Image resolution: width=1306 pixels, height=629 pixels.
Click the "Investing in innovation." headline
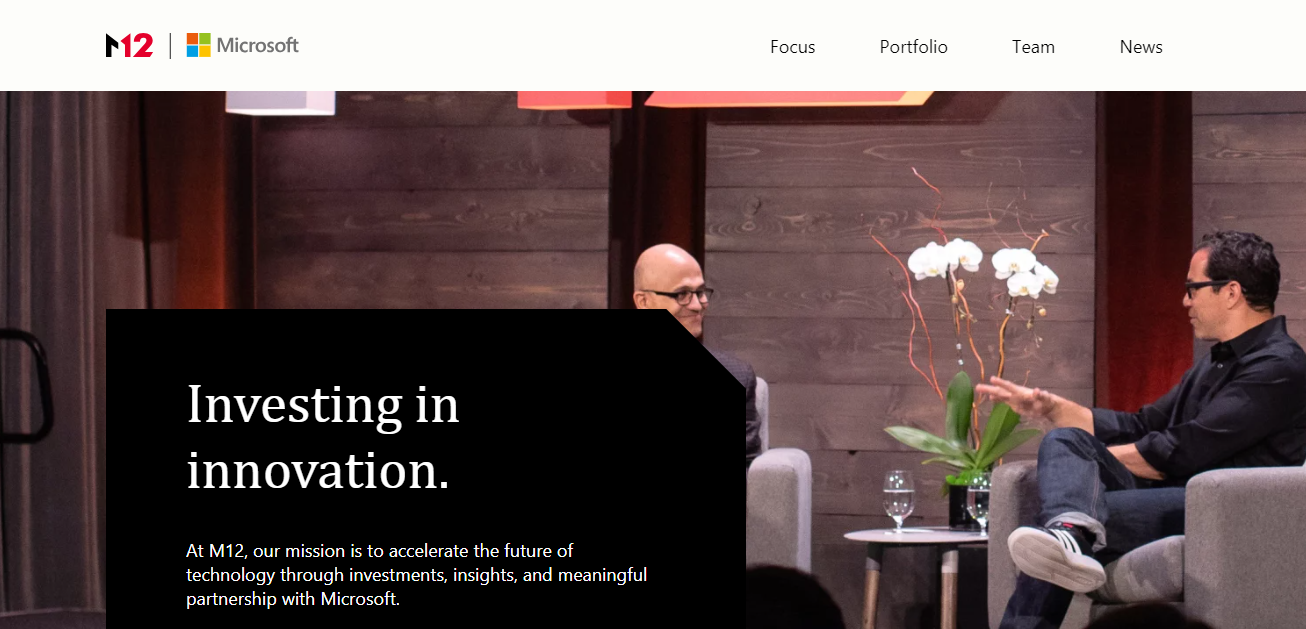(x=322, y=437)
